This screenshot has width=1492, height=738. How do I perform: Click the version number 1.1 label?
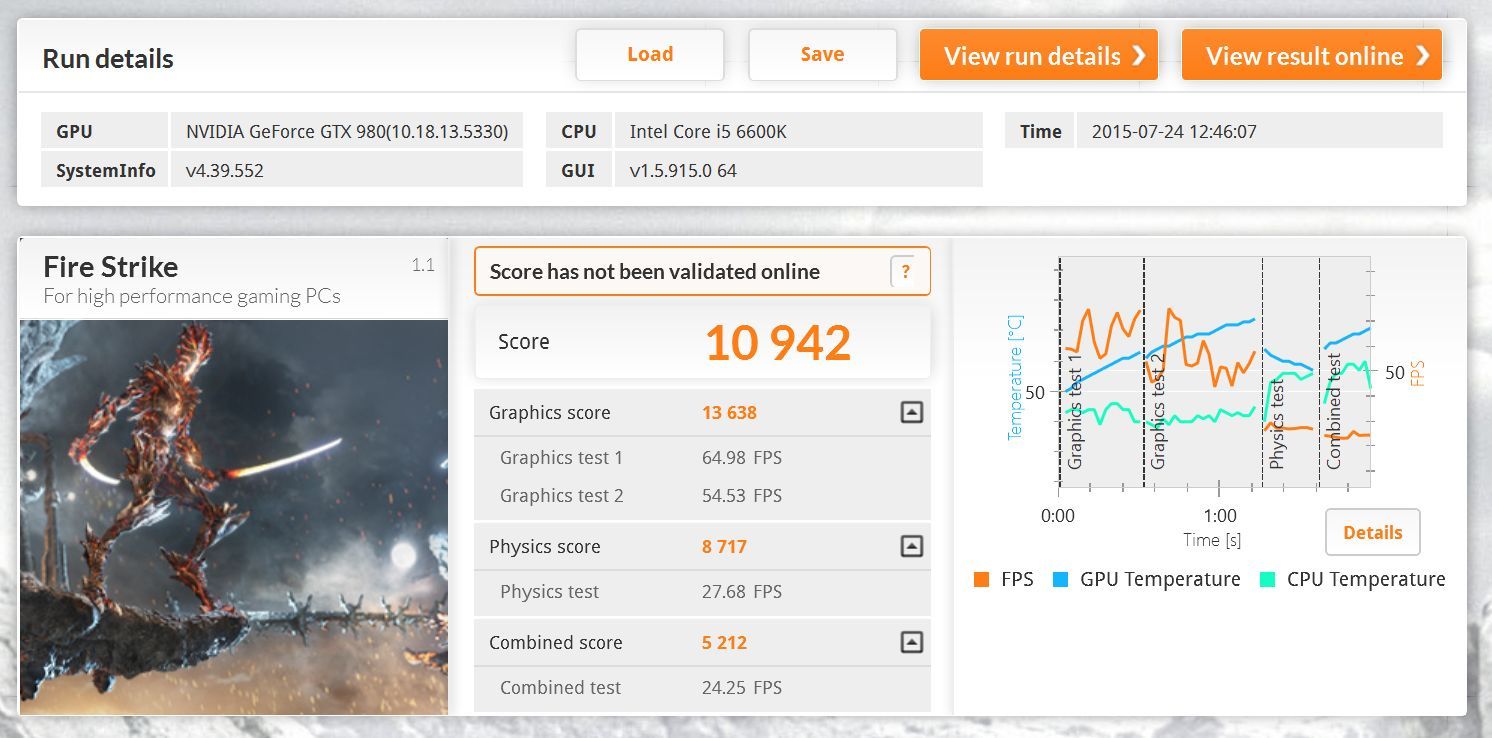[423, 265]
